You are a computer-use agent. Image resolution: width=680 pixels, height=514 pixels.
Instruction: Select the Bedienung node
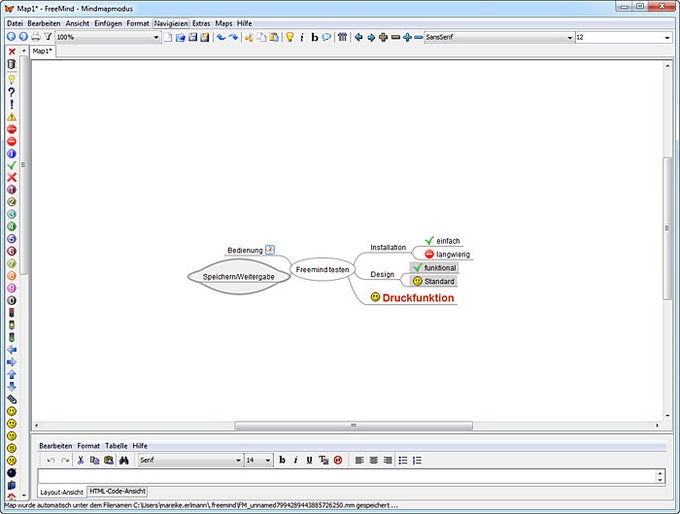click(x=251, y=250)
